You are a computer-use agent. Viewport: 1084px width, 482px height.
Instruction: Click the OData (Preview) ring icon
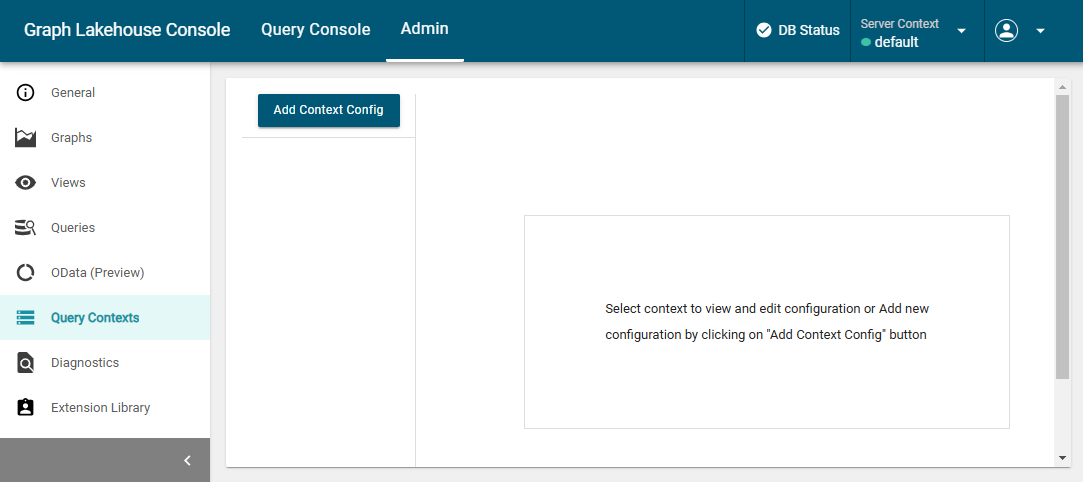point(26,273)
